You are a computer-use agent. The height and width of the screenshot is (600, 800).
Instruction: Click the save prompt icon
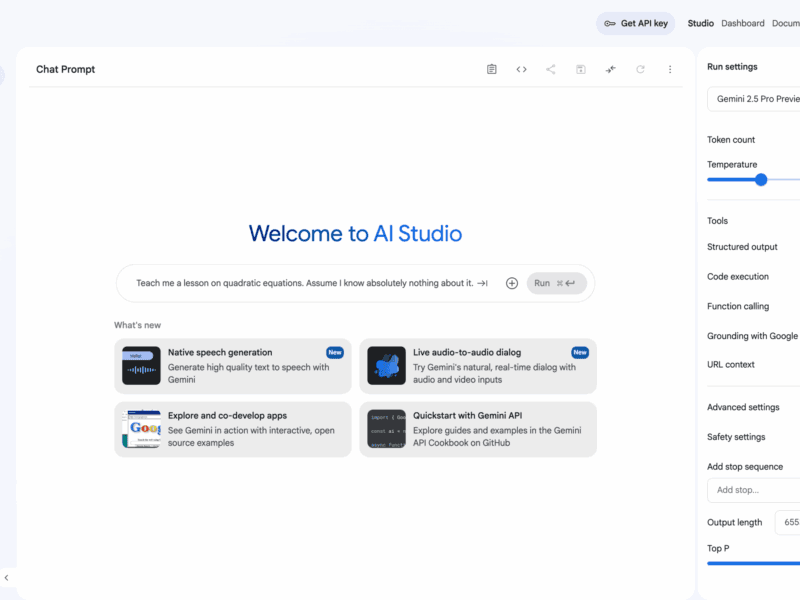tap(581, 69)
